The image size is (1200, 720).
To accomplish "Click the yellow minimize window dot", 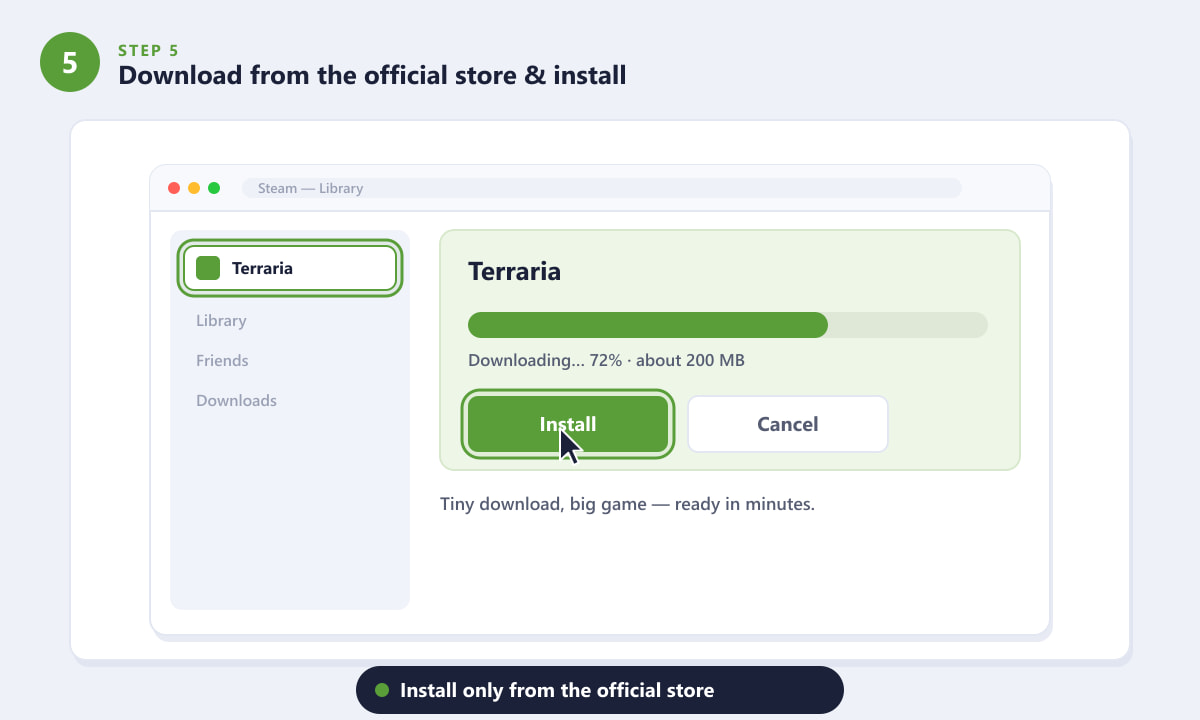I will [x=194, y=188].
